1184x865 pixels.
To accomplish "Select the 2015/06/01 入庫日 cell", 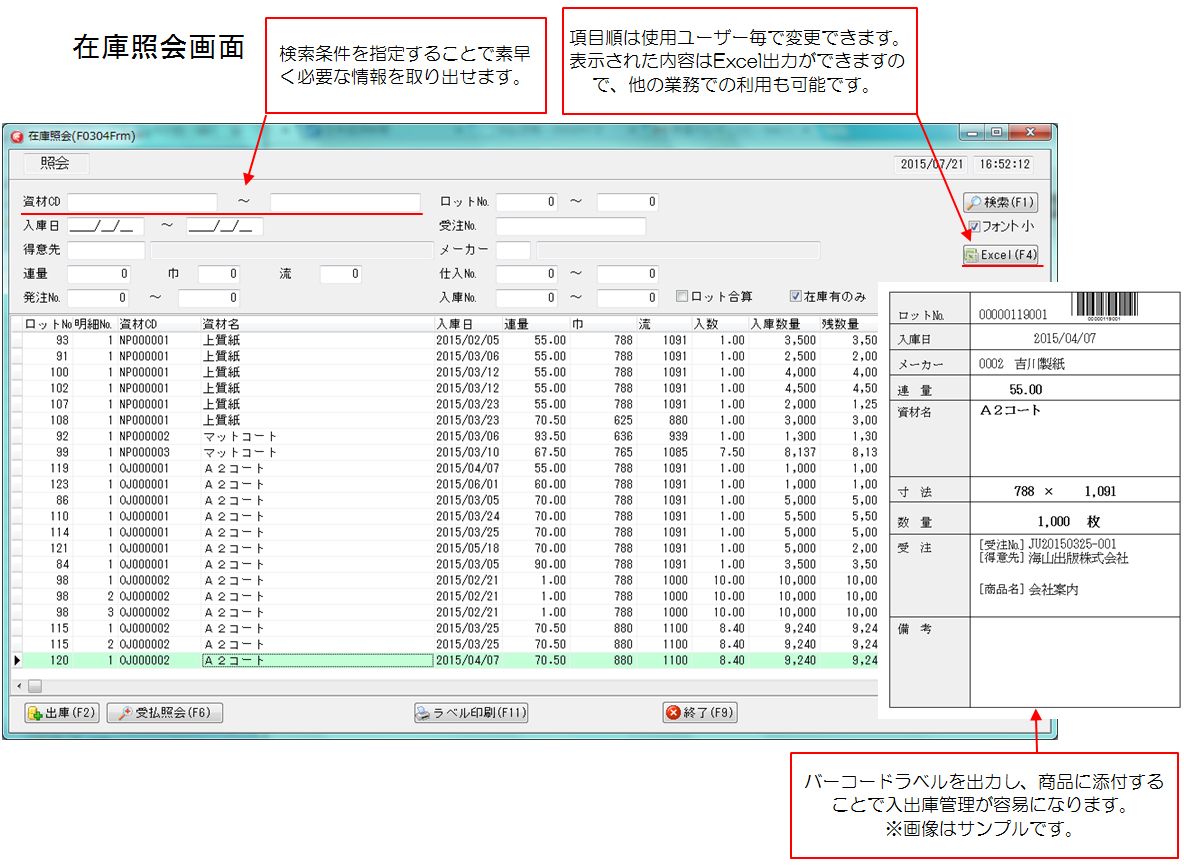I will 467,485.
